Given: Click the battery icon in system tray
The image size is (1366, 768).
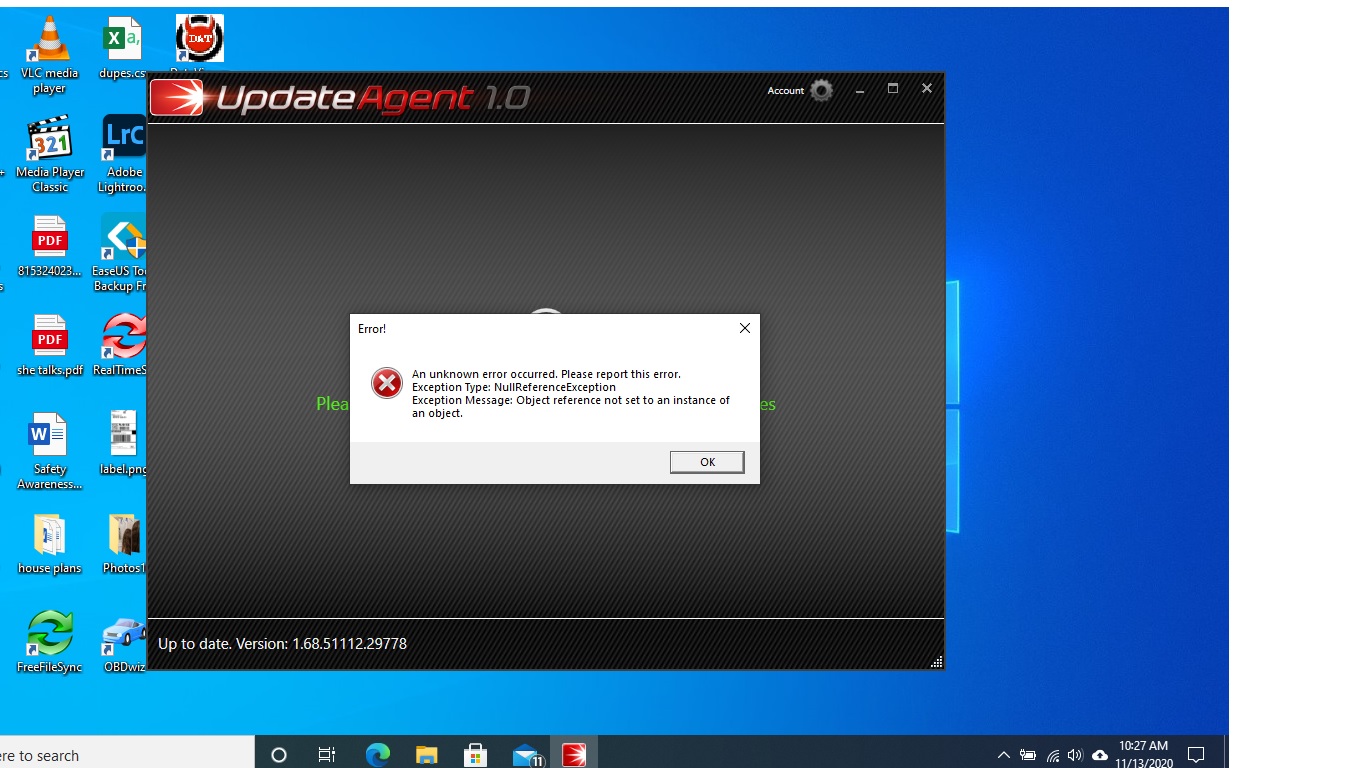Looking at the screenshot, I should 1028,755.
